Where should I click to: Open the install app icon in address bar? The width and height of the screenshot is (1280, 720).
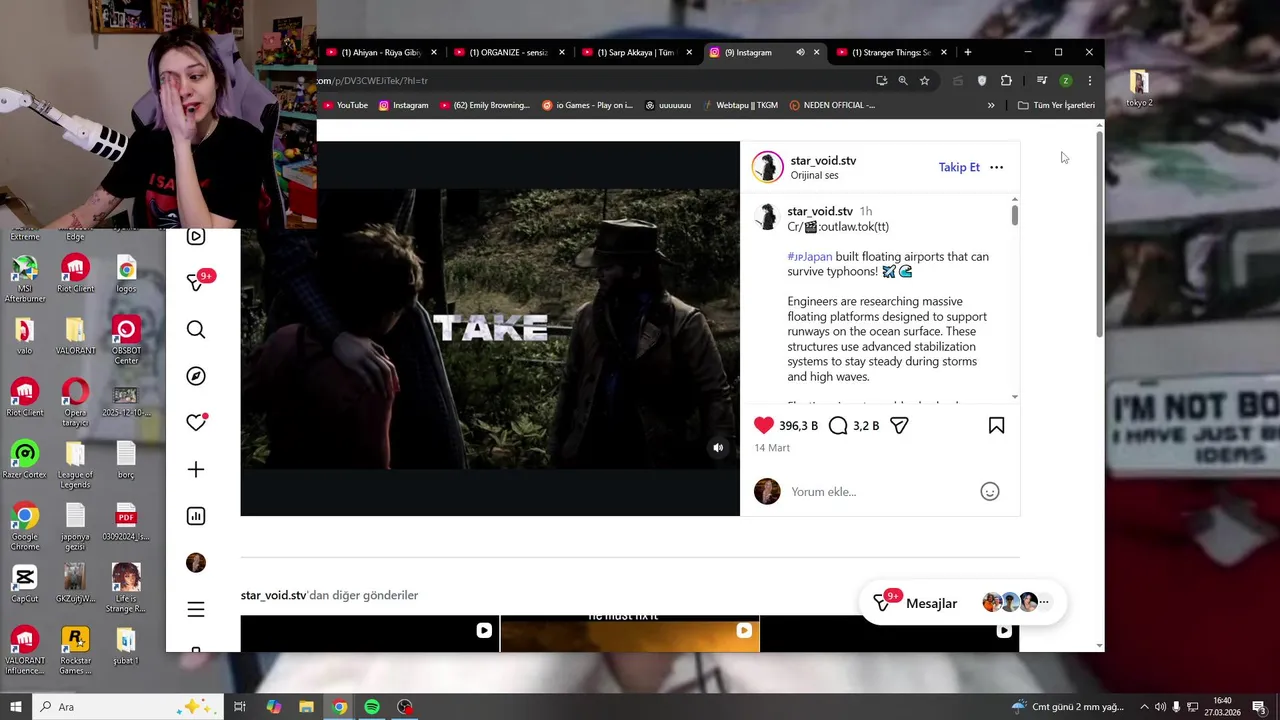pyautogui.click(x=881, y=81)
